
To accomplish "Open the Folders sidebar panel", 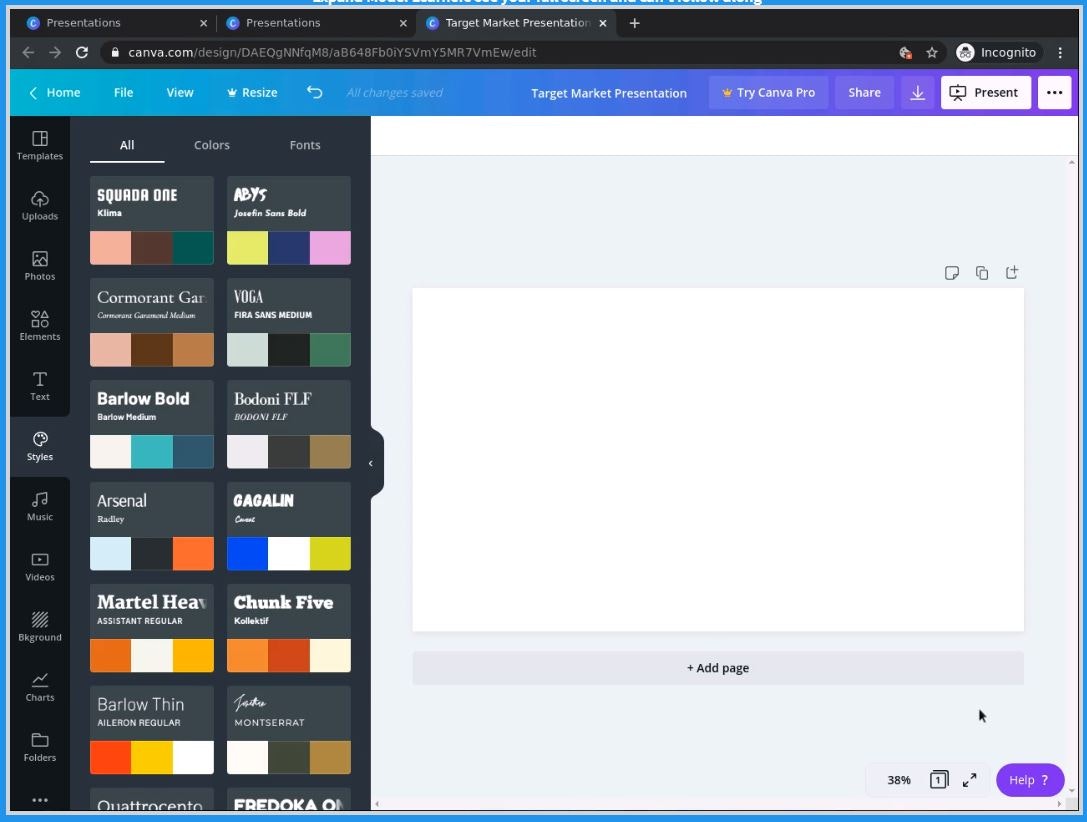I will coord(40,747).
